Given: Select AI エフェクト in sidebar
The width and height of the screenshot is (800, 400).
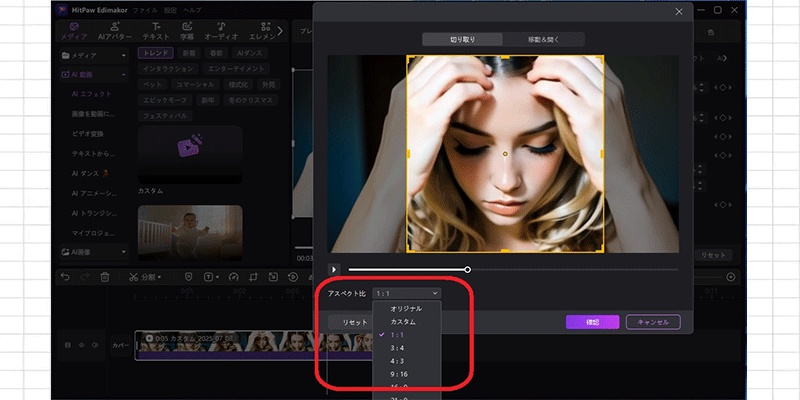Looking at the screenshot, I should (91, 94).
